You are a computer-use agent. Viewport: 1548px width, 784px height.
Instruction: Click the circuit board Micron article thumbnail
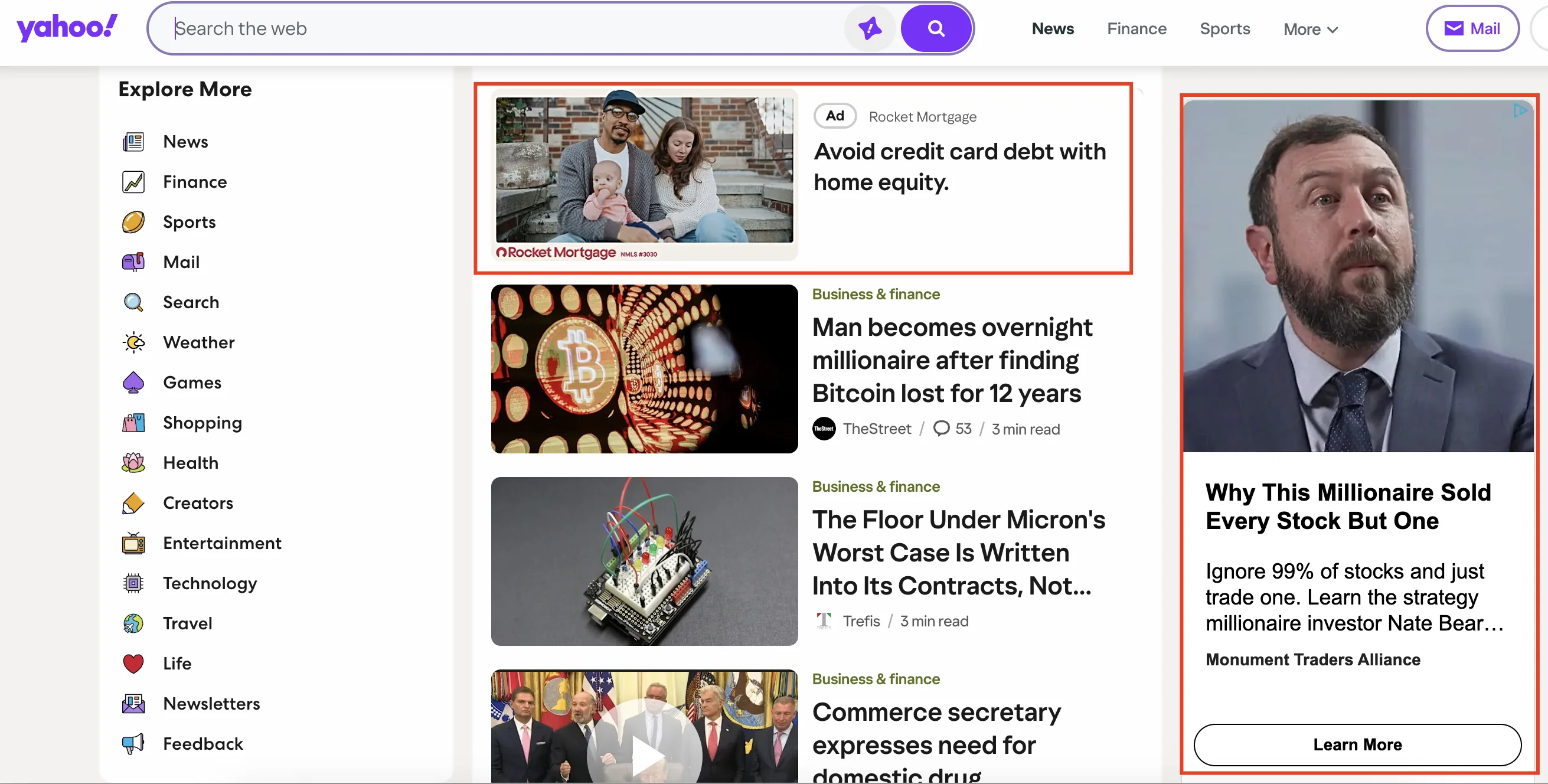[x=644, y=561]
